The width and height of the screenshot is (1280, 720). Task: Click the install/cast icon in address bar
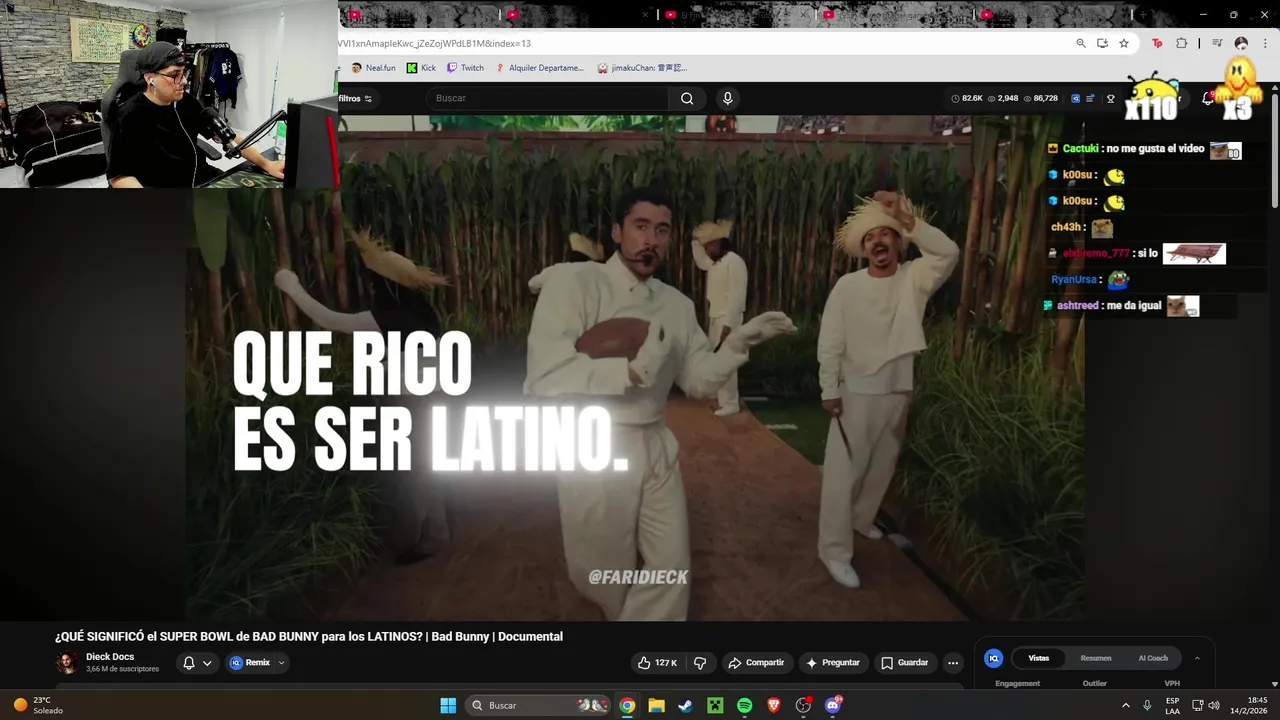coord(1102,43)
